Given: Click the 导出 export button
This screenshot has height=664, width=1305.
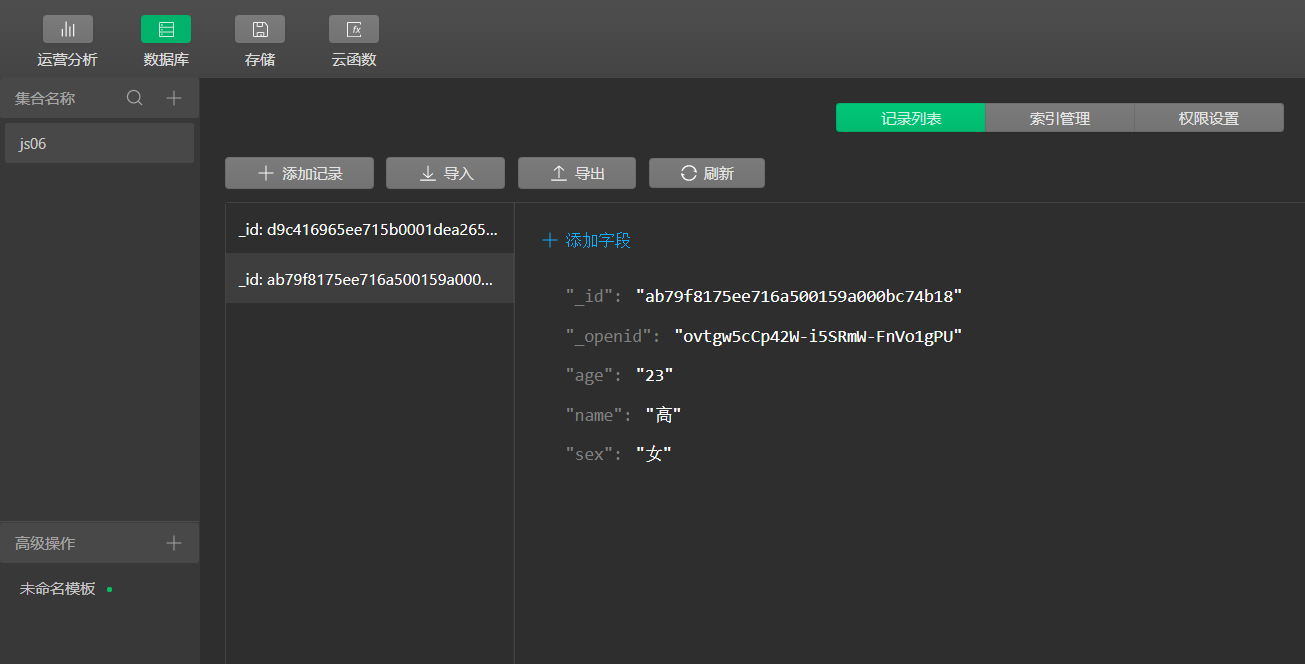Looking at the screenshot, I should click(x=577, y=173).
